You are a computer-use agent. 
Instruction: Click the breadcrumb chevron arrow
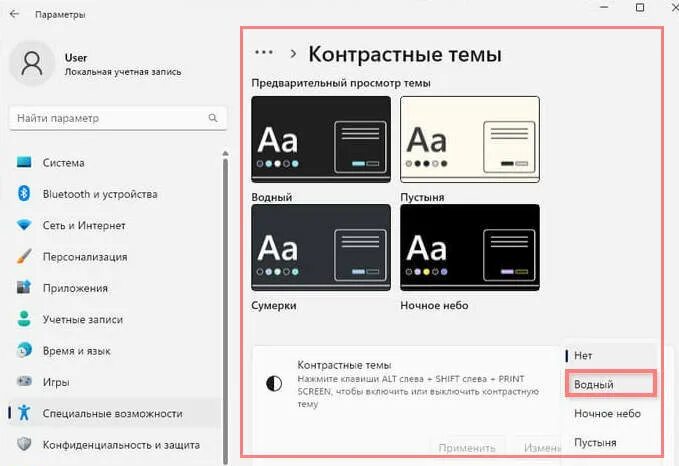point(293,54)
